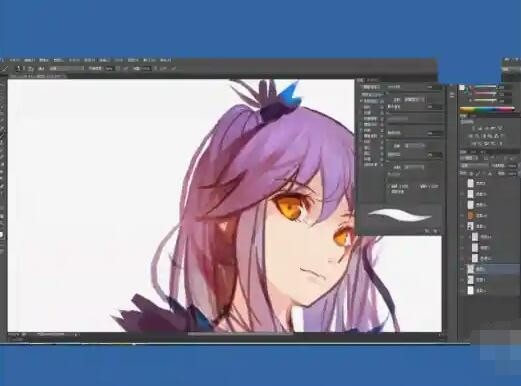Open the brush preset picker in options bar
The width and height of the screenshot is (521, 386).
[21, 69]
